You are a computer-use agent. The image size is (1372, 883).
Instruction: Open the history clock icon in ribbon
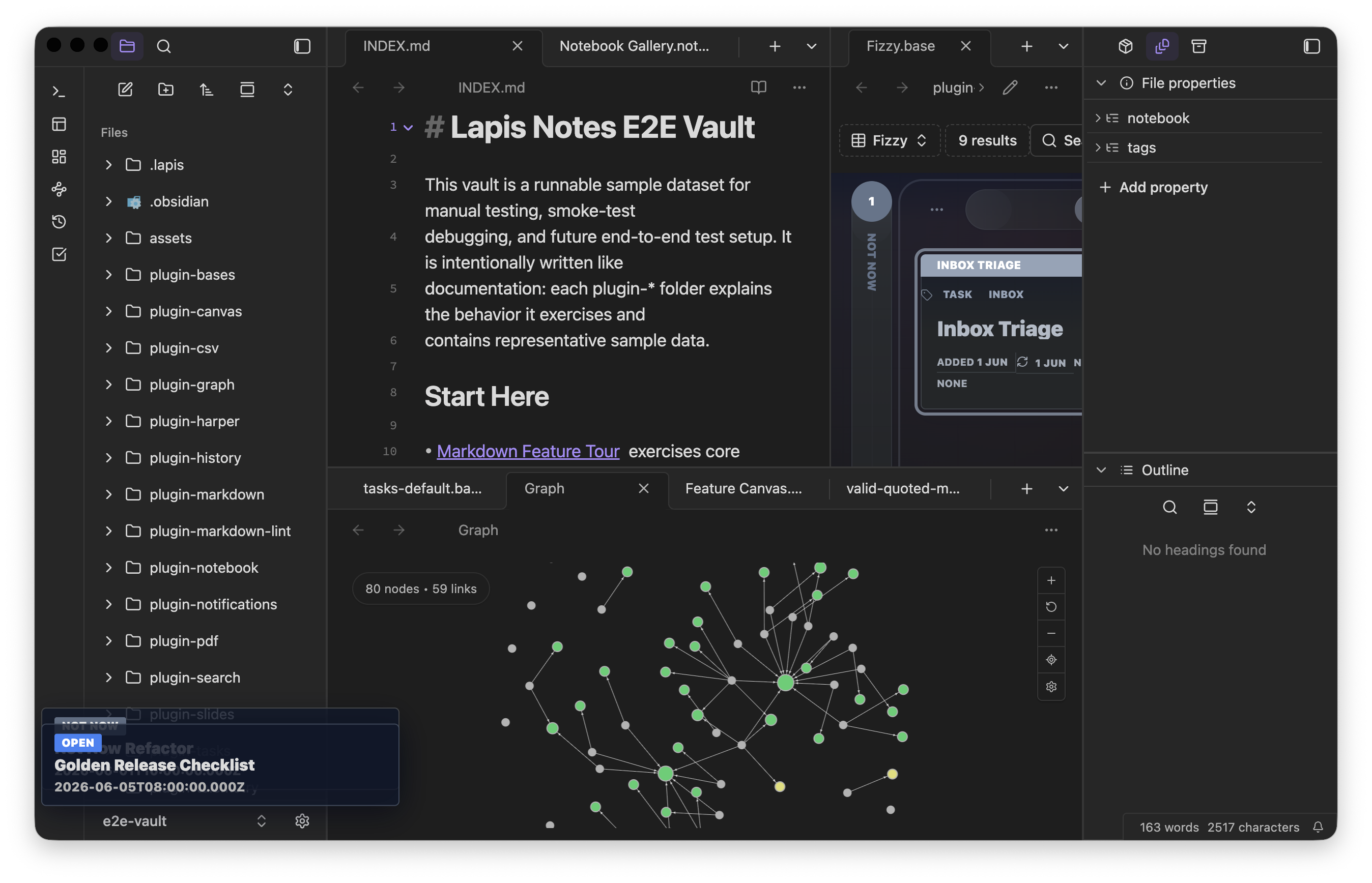[x=59, y=221]
